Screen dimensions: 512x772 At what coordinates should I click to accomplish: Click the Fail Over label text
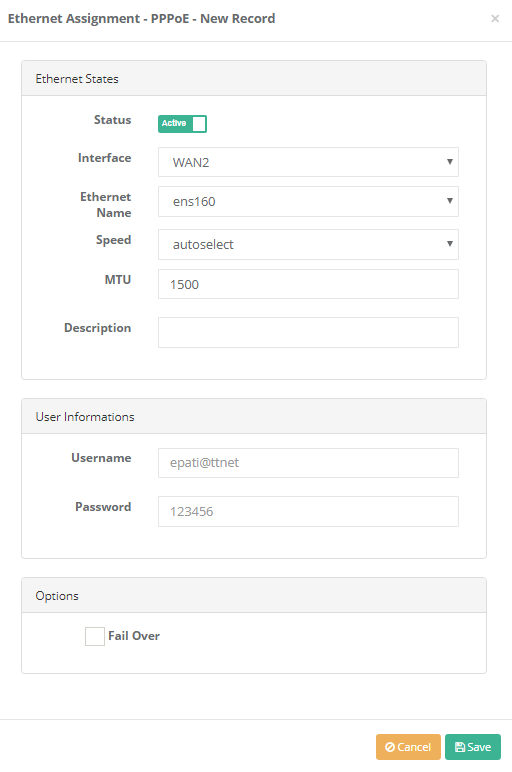click(134, 636)
